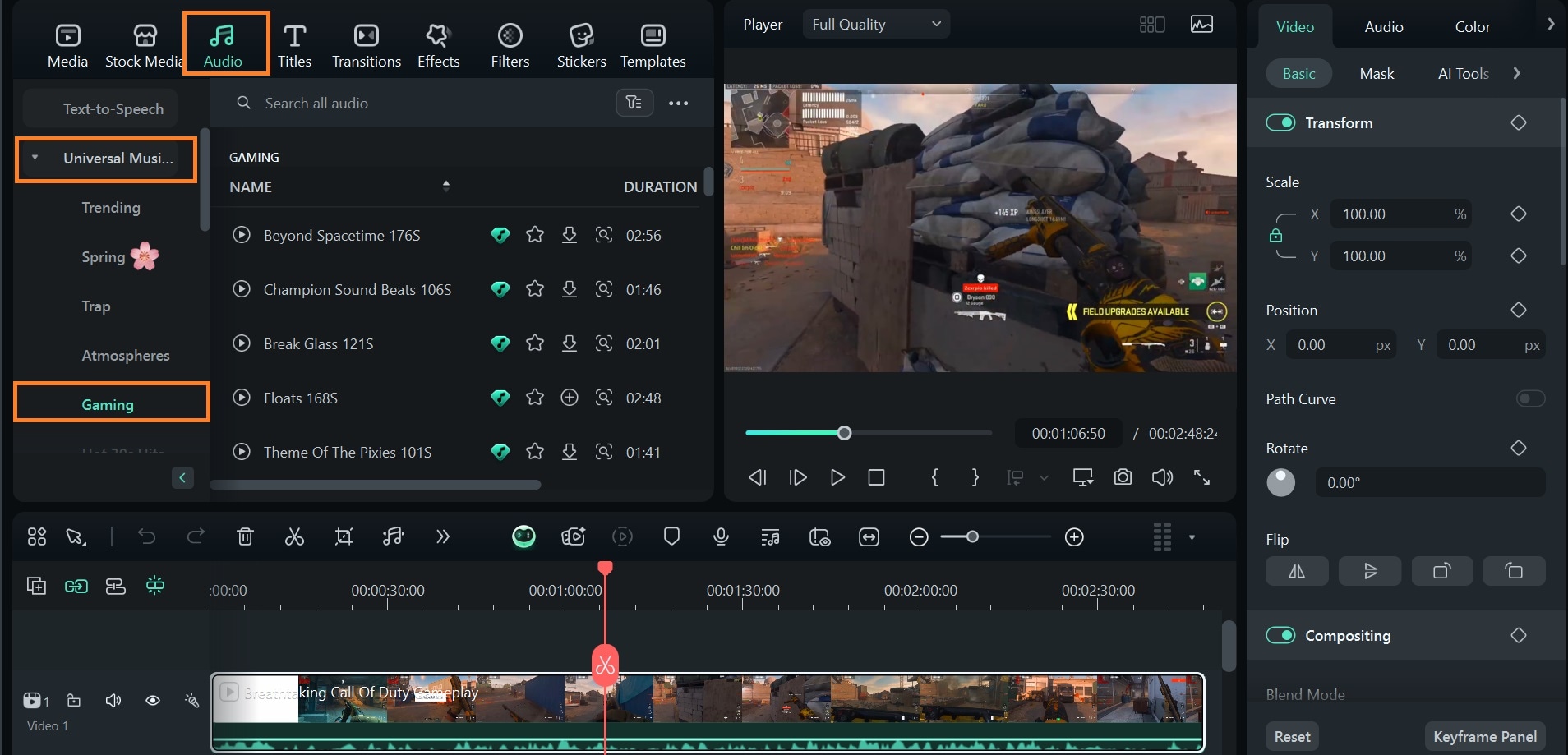
Task: Open the Keyframe Panel
Action: coord(1484,737)
